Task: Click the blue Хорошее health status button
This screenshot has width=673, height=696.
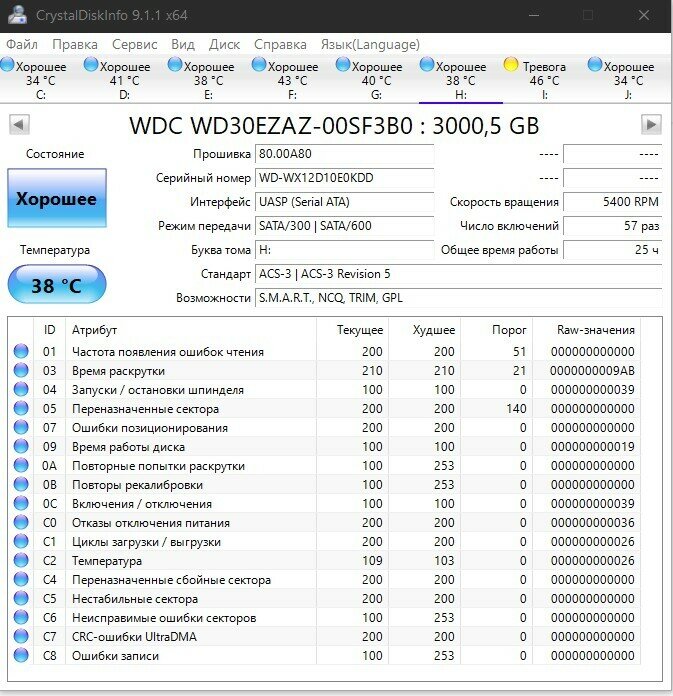Action: click(x=57, y=198)
